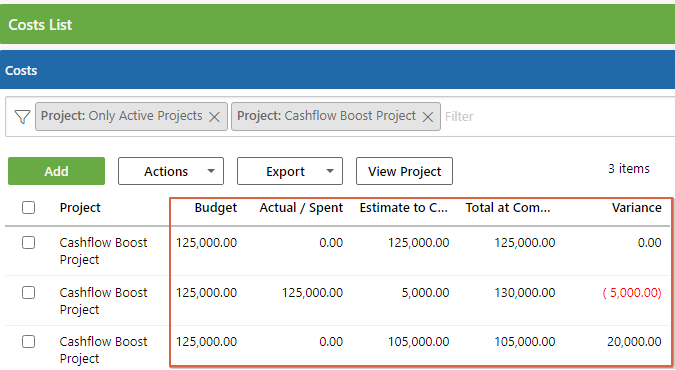Click the Estimate to C... column header
Image resolution: width=675 pixels, height=370 pixels.
click(404, 208)
